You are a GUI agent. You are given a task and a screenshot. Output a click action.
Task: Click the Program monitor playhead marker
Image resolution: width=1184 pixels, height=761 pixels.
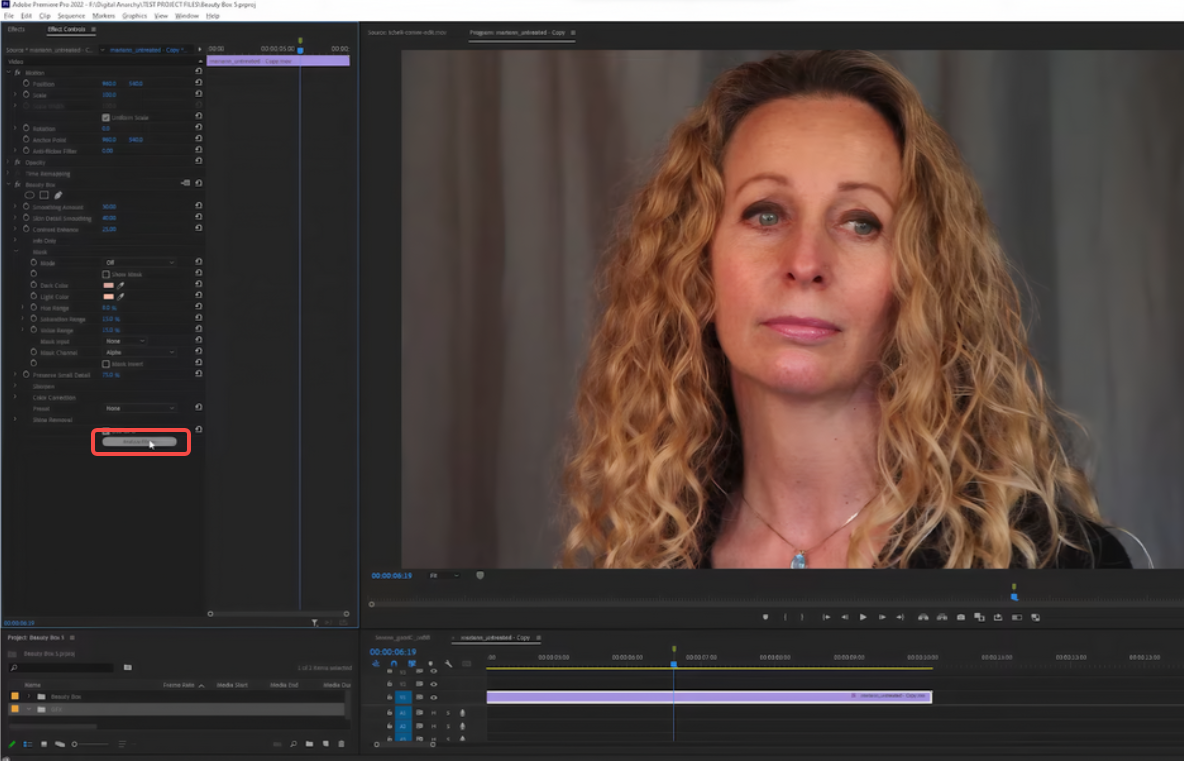(x=1014, y=596)
